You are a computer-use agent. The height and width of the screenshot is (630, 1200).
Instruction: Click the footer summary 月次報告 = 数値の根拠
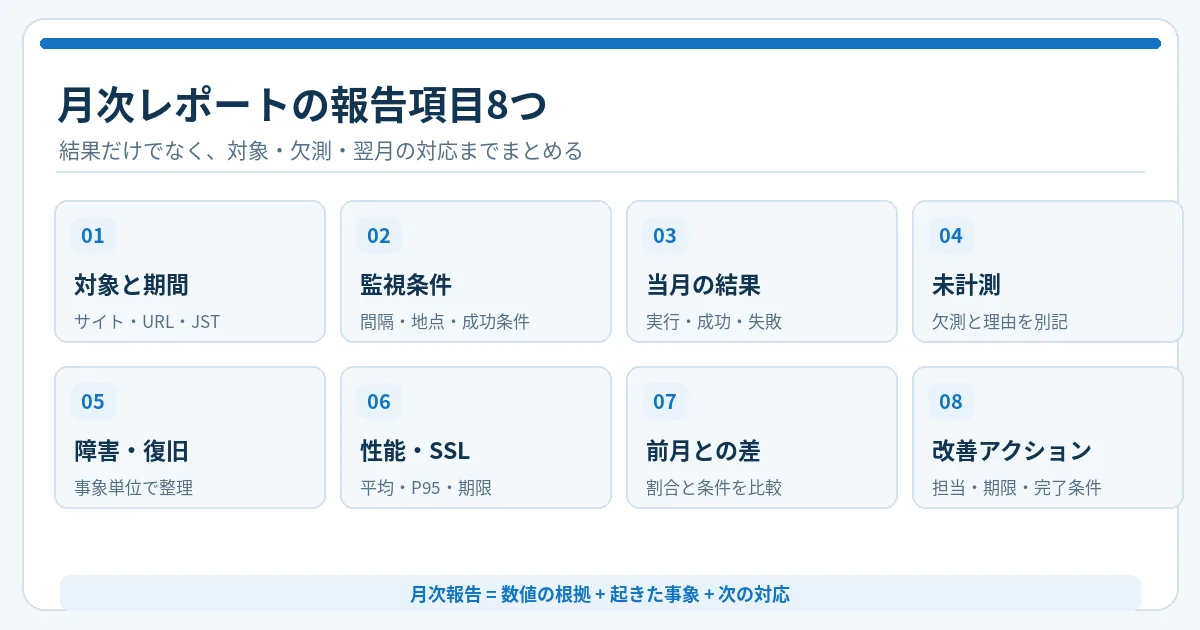[600, 594]
